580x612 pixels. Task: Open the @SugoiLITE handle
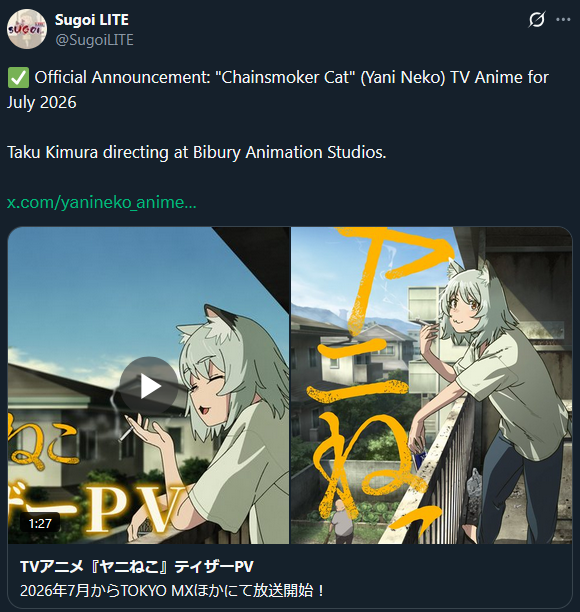(x=94, y=40)
